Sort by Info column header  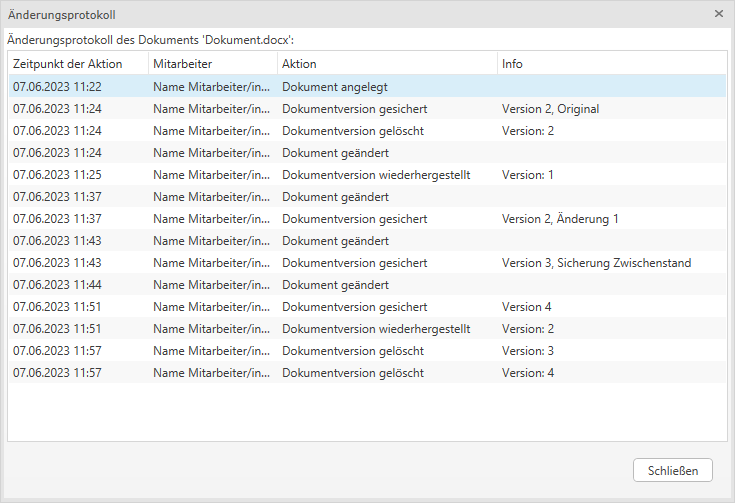[x=512, y=64]
